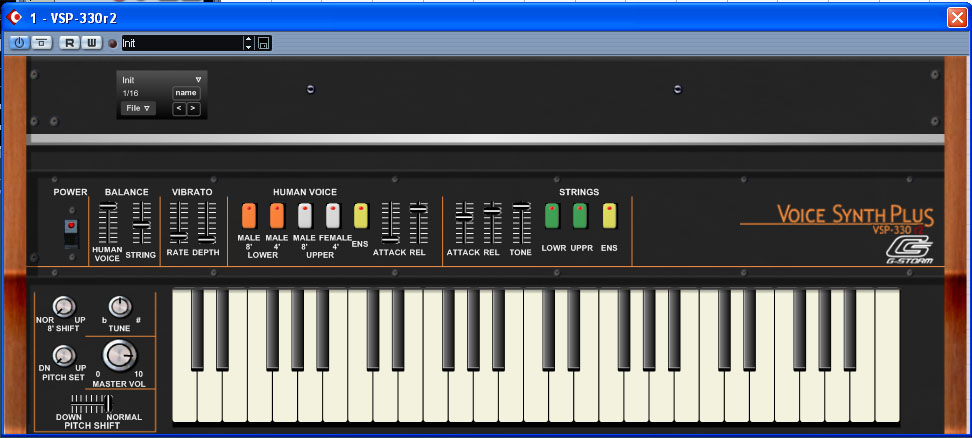
Task: Toggle the Human Voice ENS yellow button
Action: pos(361,216)
